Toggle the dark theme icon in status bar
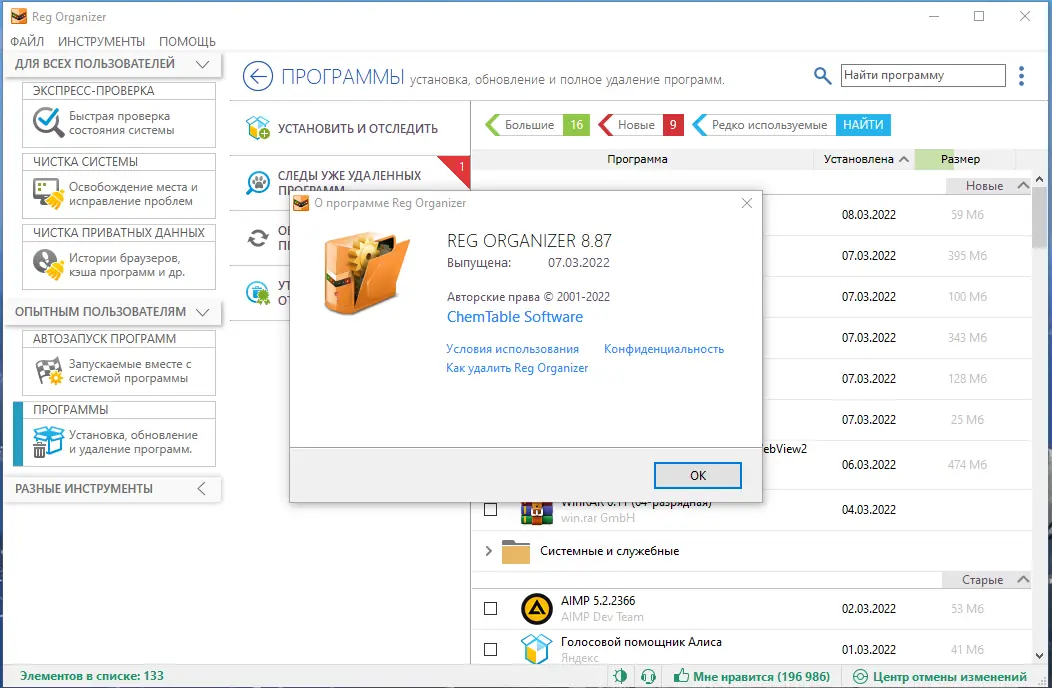The width and height of the screenshot is (1052, 688). (x=620, y=676)
